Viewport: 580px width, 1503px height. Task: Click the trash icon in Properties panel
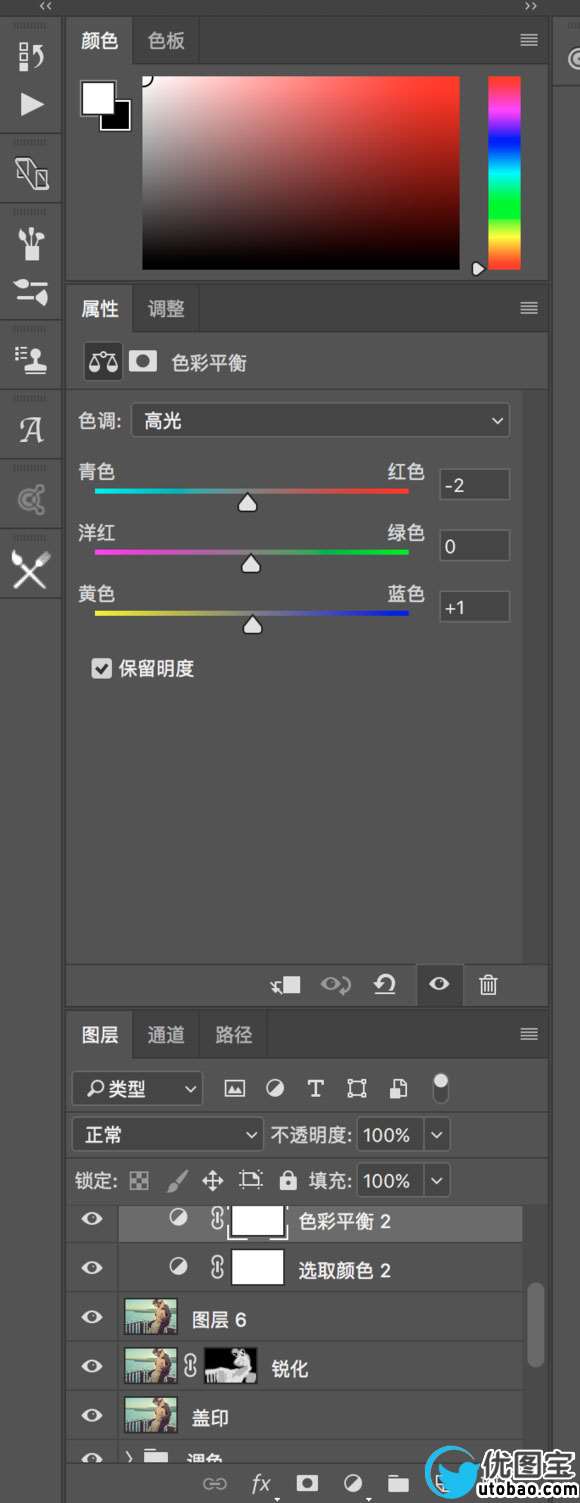point(488,985)
